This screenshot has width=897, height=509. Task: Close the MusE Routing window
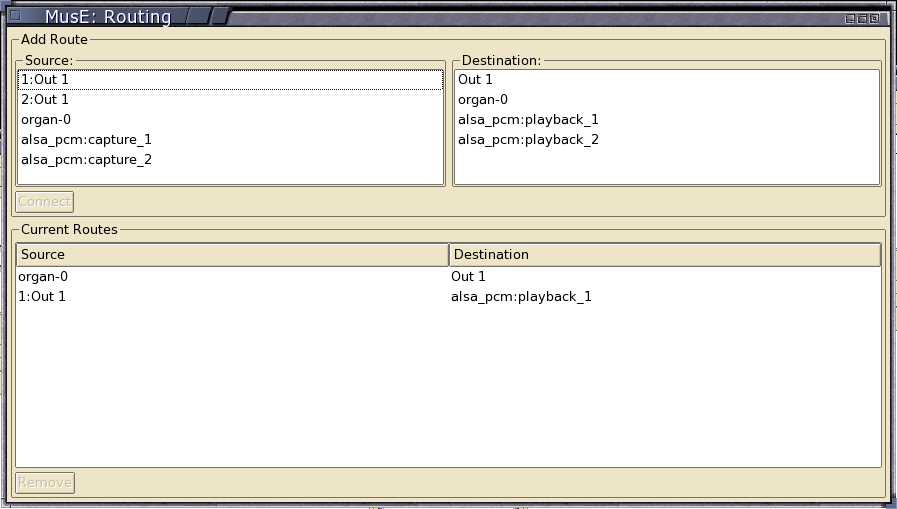[x=874, y=19]
